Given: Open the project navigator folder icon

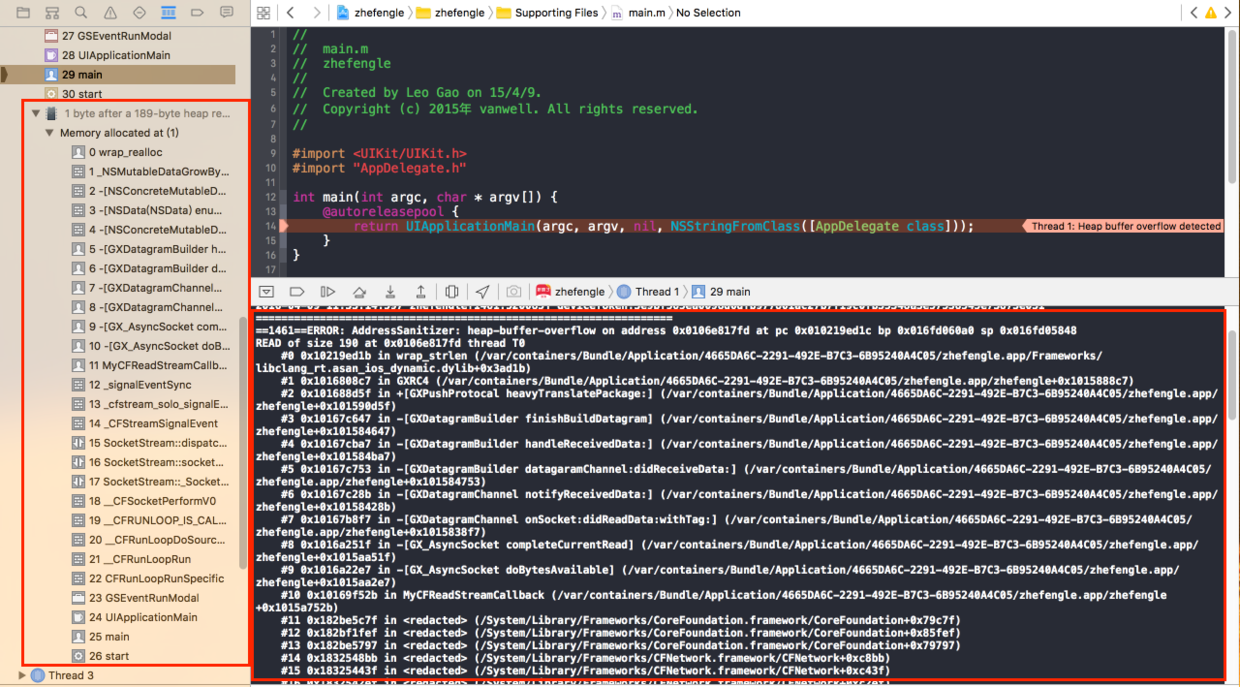Looking at the screenshot, I should click(x=23, y=13).
